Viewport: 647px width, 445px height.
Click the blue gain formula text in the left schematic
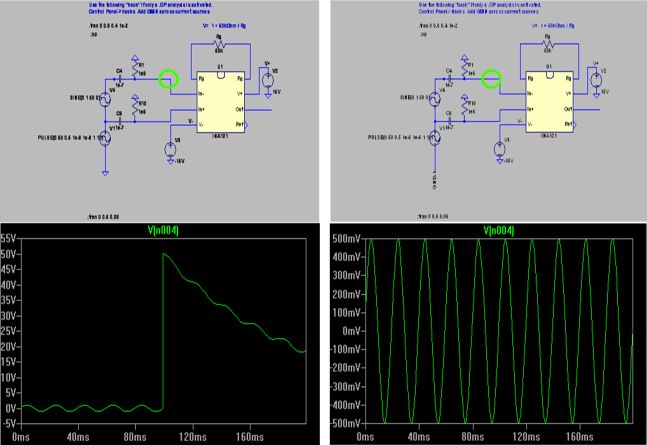224,26
